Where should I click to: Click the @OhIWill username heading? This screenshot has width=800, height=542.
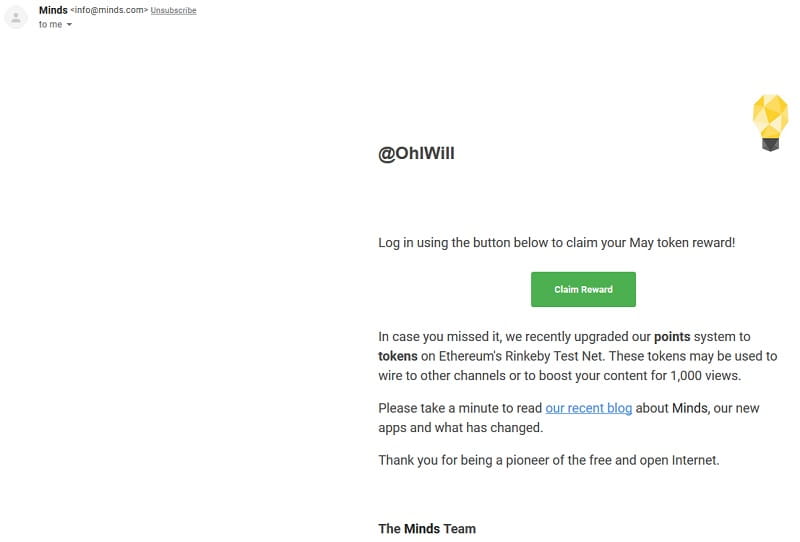[x=416, y=154]
